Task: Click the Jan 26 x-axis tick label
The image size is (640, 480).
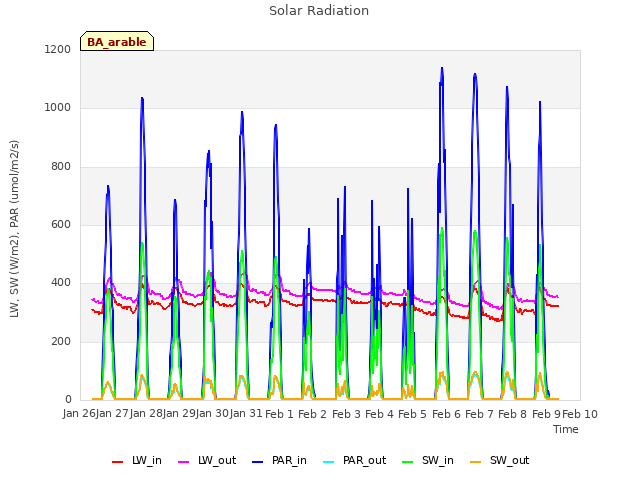Action: (x=79, y=414)
